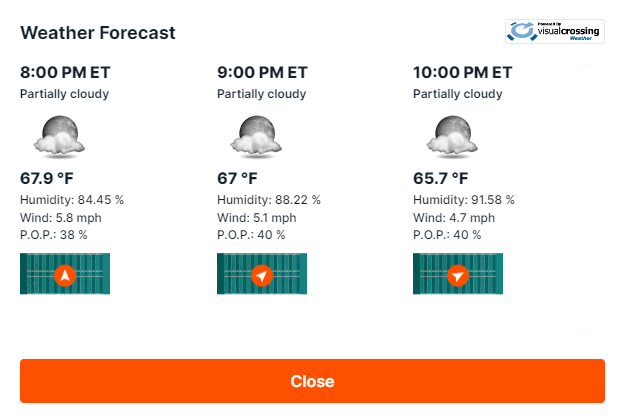Click the 8:00 PM ET time heading
The width and height of the screenshot is (625, 420).
[65, 73]
